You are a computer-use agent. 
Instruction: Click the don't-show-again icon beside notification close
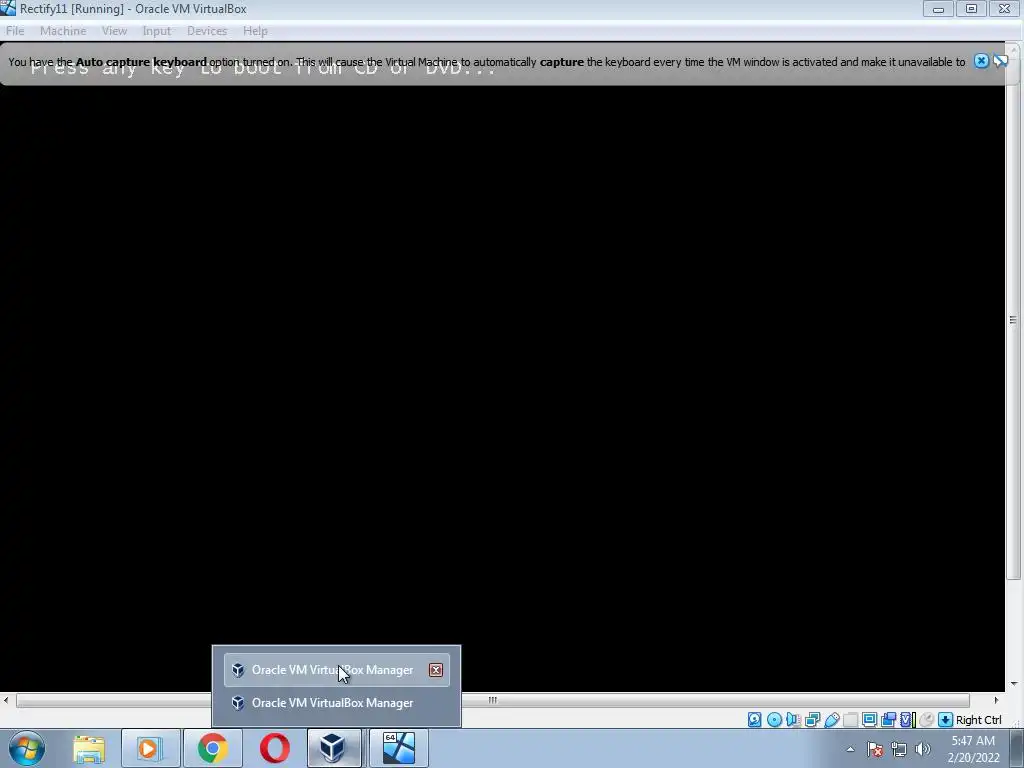1000,61
